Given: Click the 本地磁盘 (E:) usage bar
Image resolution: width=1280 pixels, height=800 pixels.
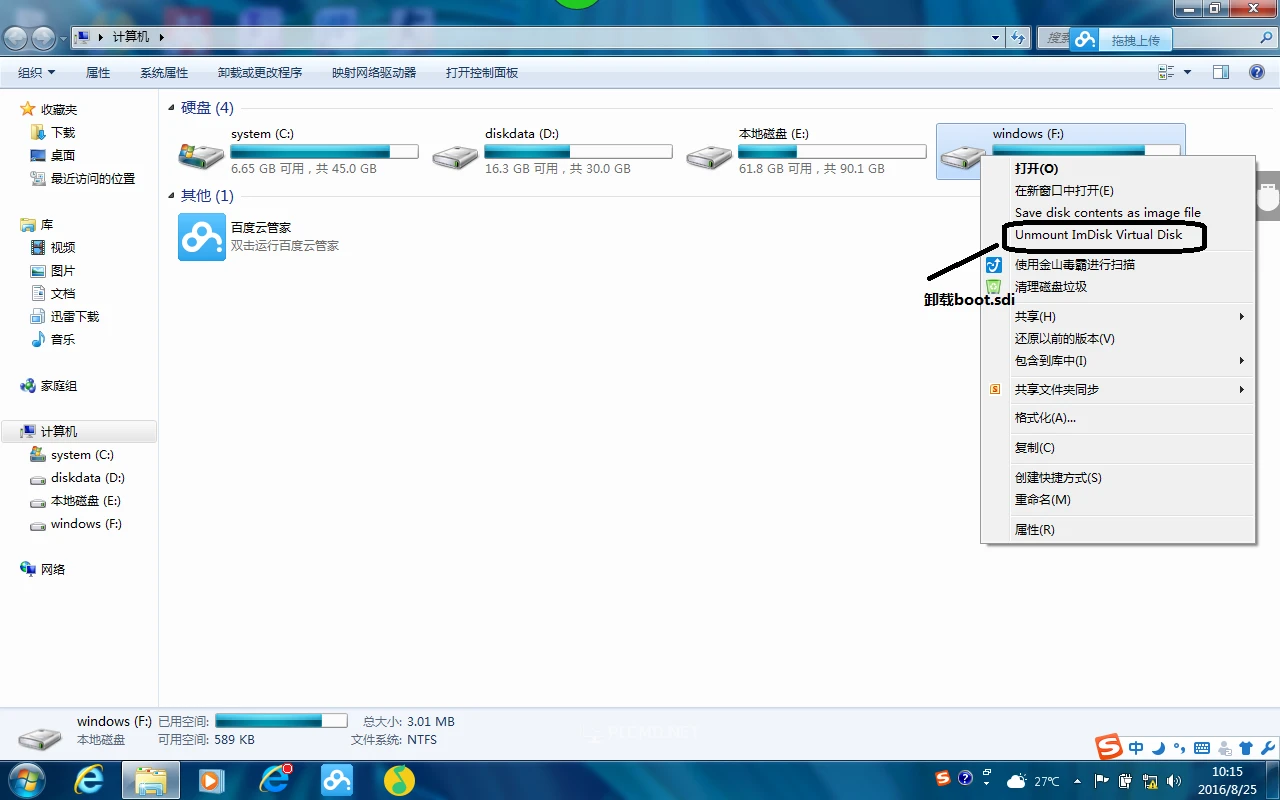Looking at the screenshot, I should click(832, 152).
